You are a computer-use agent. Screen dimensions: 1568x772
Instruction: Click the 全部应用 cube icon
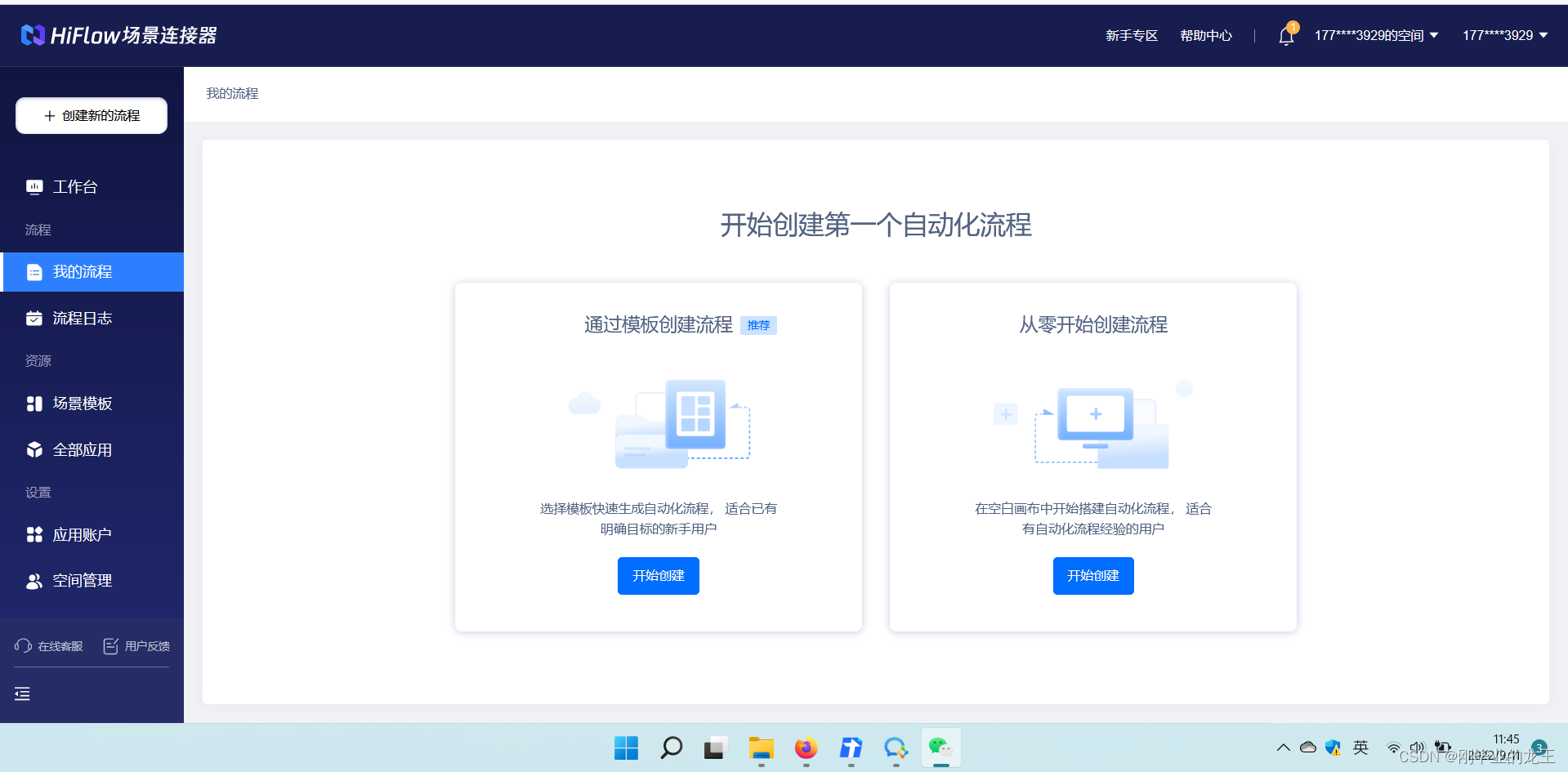point(34,450)
